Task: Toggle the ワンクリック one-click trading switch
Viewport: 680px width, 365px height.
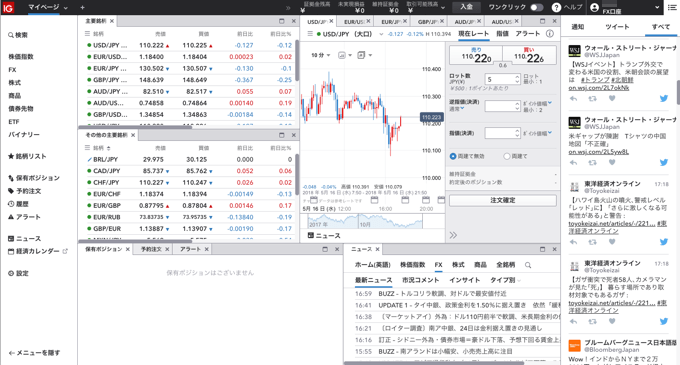Action: (x=536, y=7)
